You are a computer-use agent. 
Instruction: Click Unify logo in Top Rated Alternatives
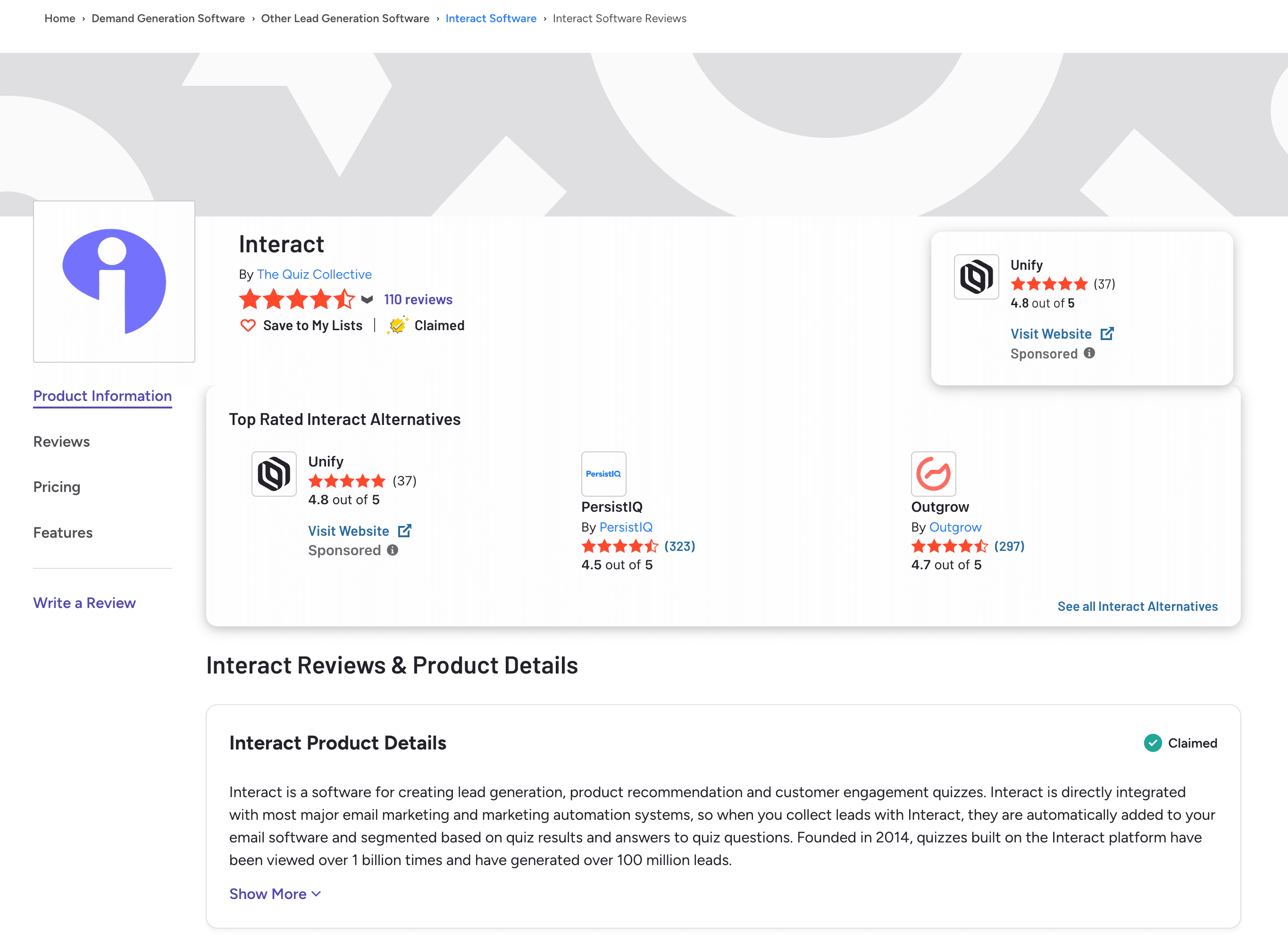274,474
